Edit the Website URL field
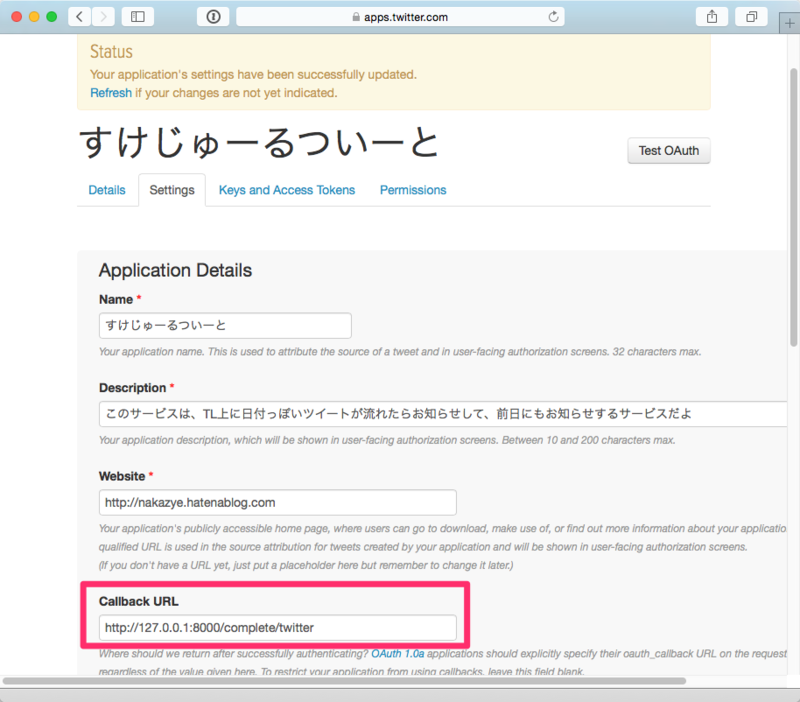 coord(278,503)
